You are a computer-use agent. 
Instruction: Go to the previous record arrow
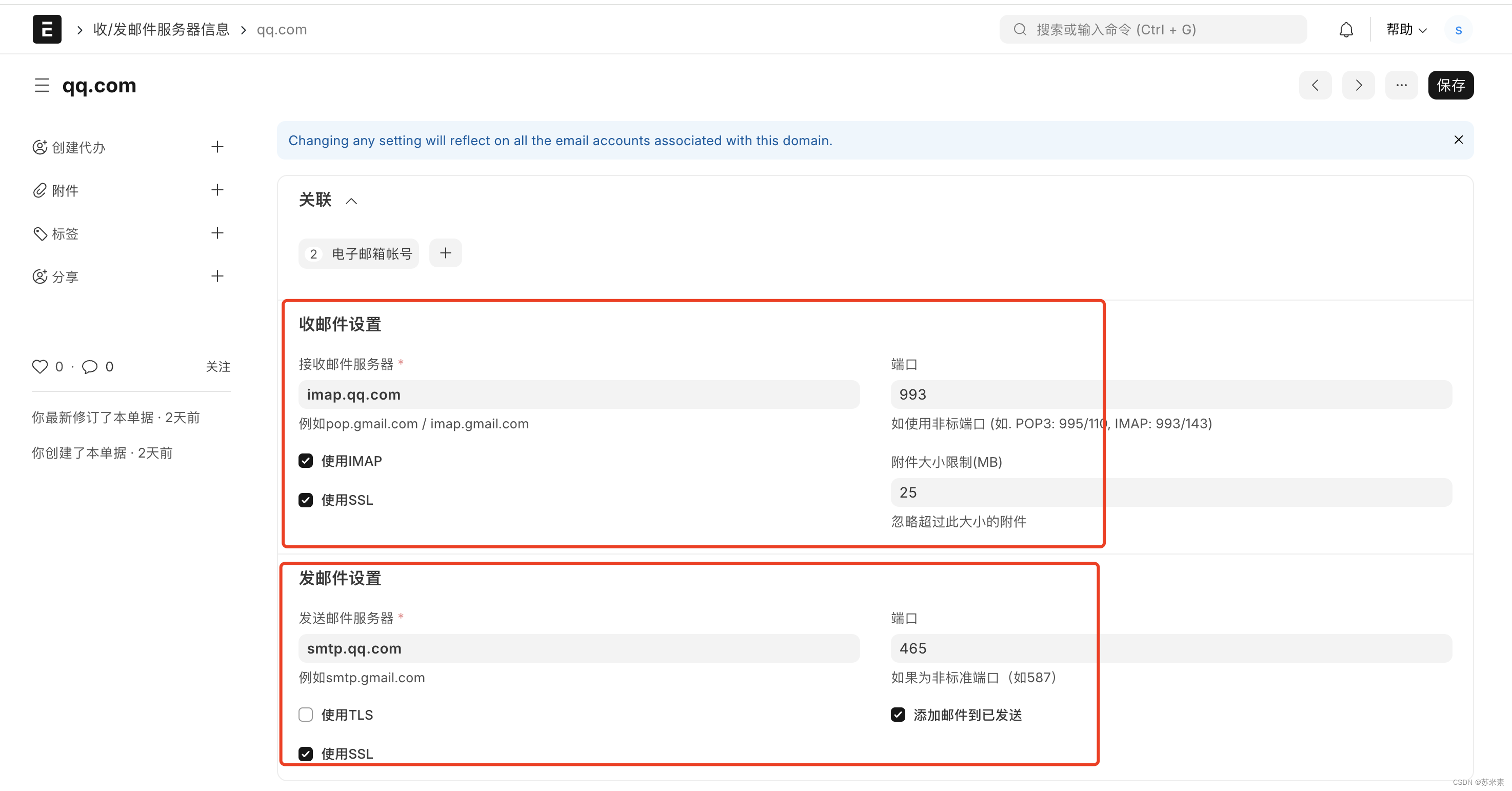(x=1315, y=85)
